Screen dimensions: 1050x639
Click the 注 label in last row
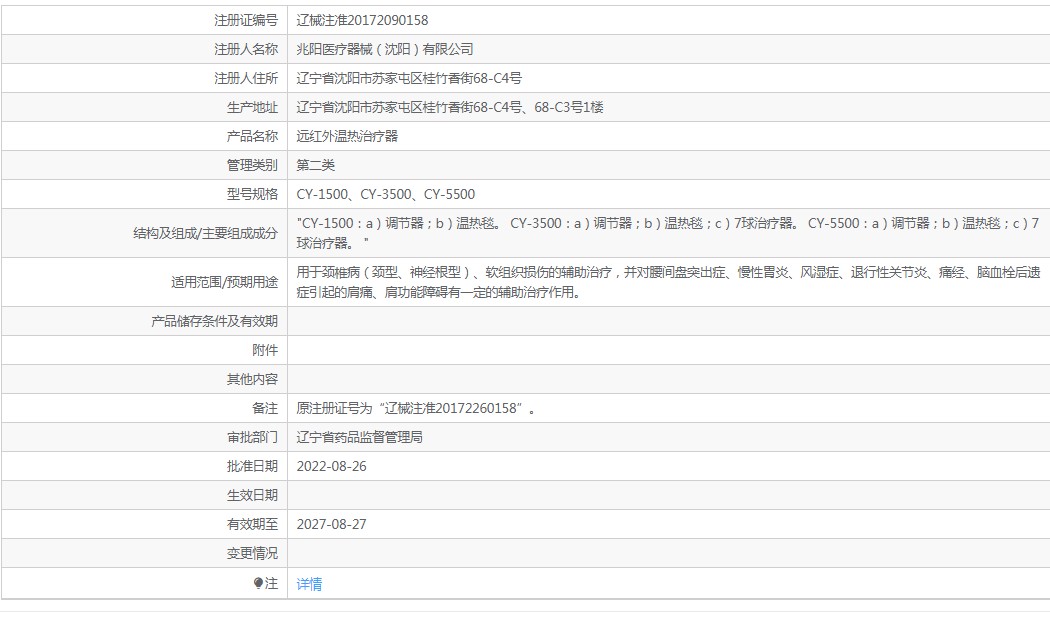pyautogui.click(x=271, y=583)
